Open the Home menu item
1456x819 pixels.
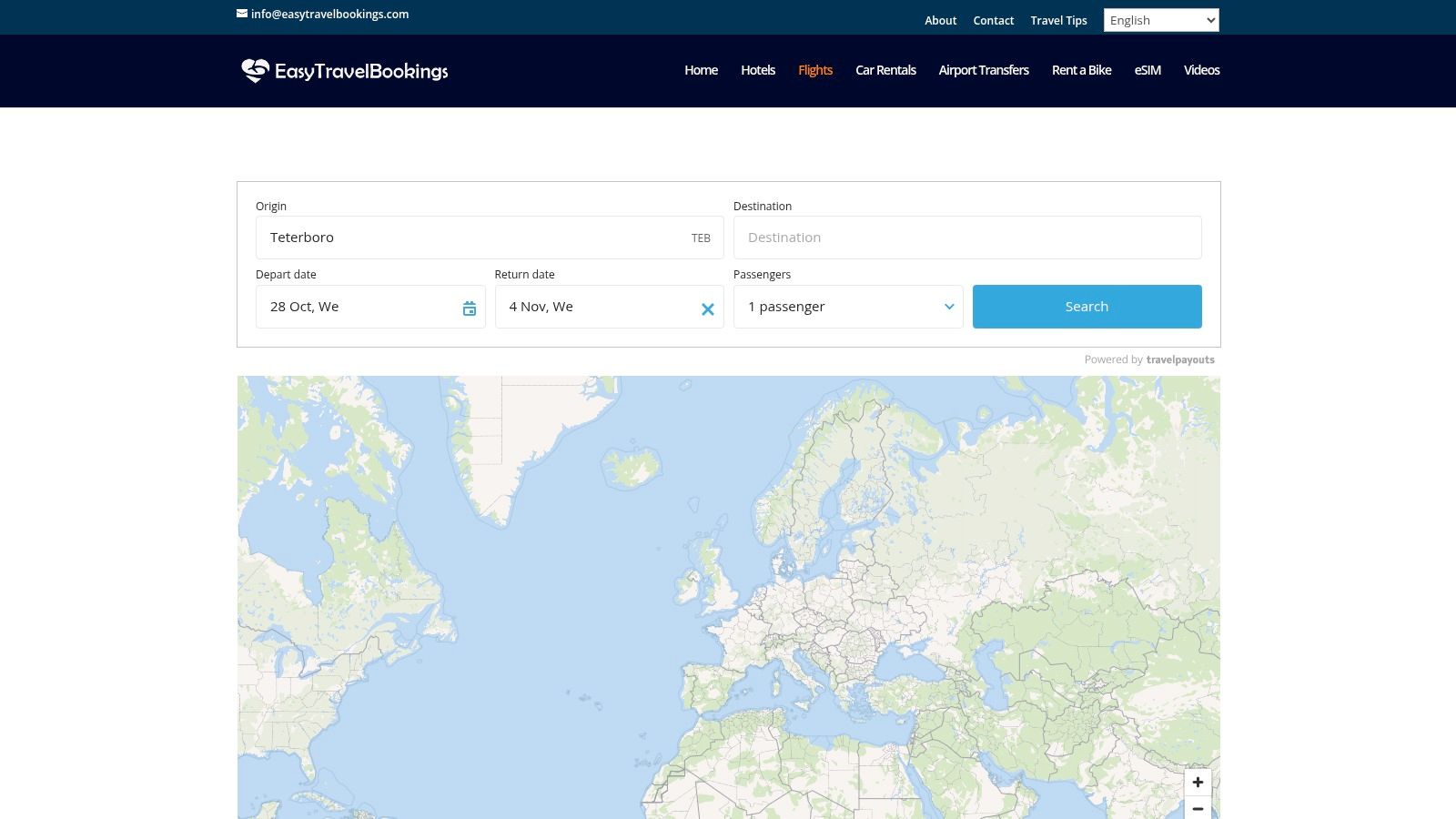point(701,70)
